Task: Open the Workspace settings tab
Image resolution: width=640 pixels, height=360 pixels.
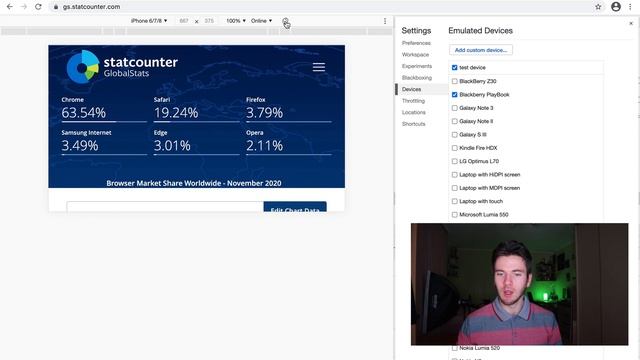Action: (415, 54)
